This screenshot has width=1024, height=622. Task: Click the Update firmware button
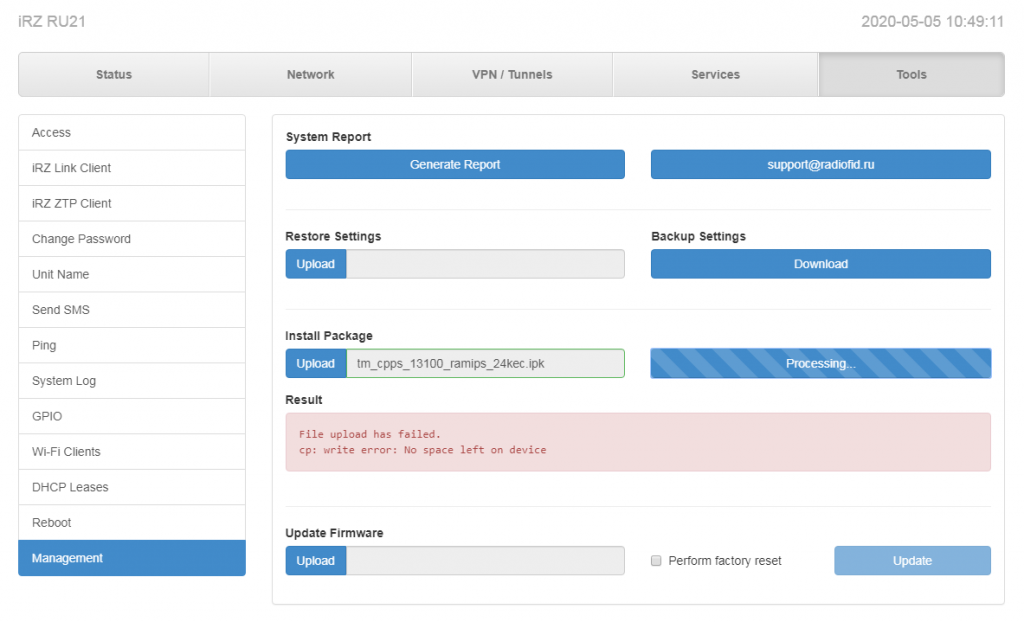tap(912, 561)
